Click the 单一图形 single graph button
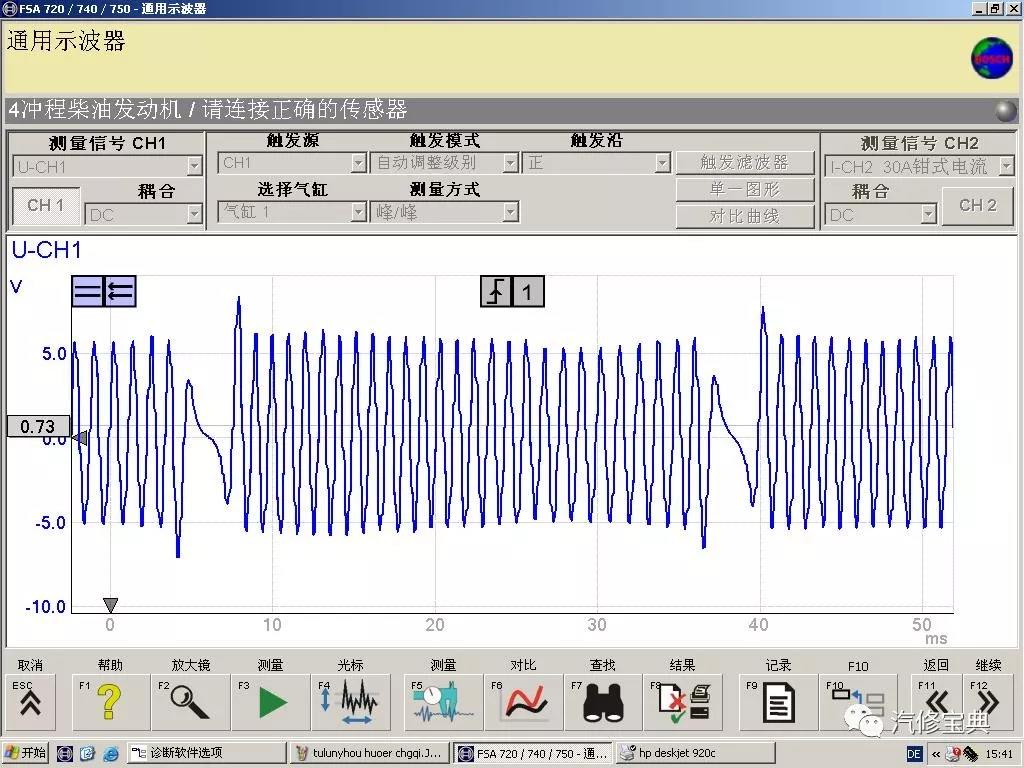The height and width of the screenshot is (768, 1024). pos(744,189)
